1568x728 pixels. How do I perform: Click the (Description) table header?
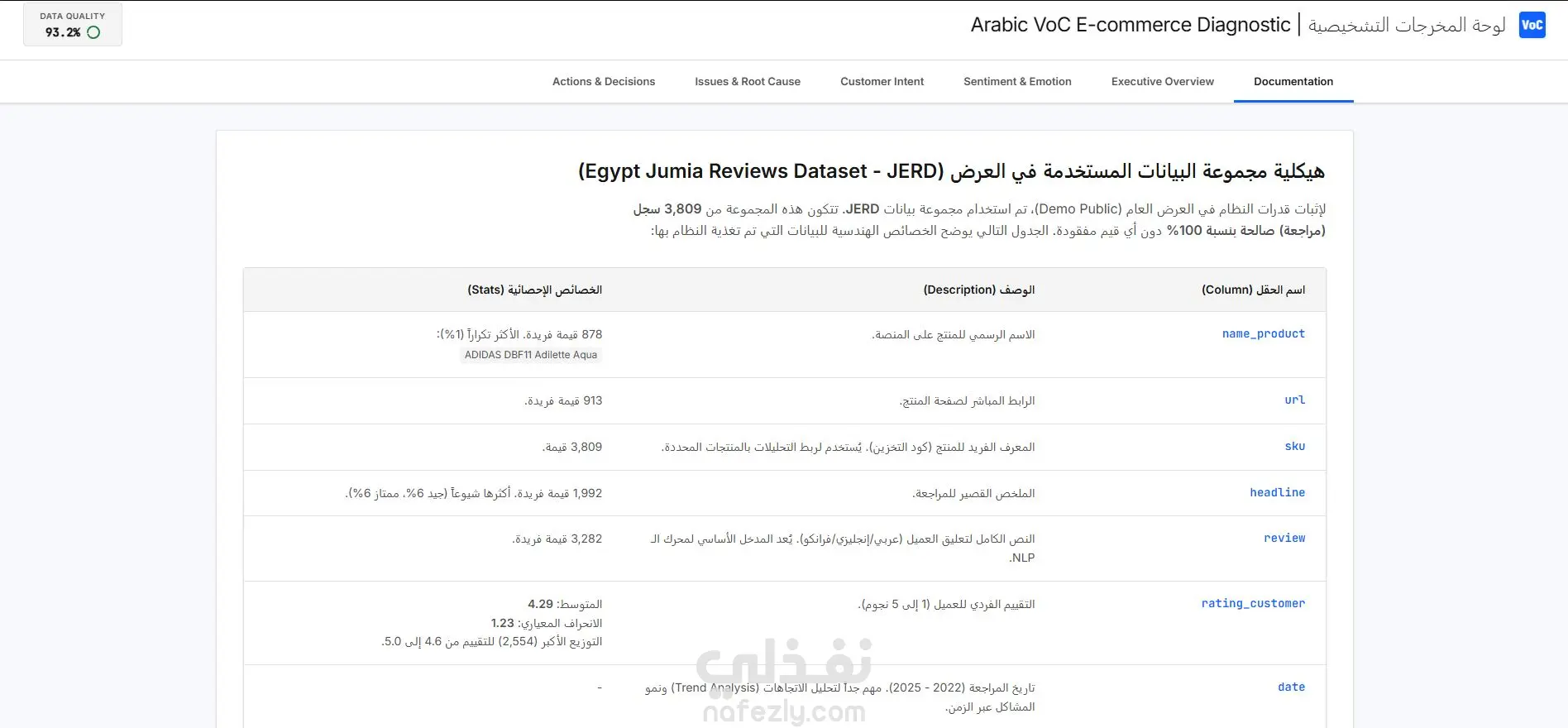click(979, 290)
